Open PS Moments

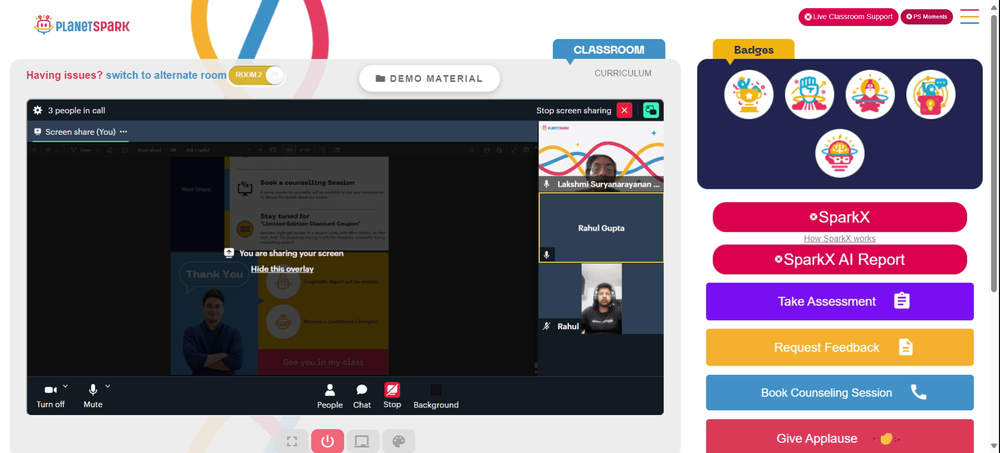(926, 17)
